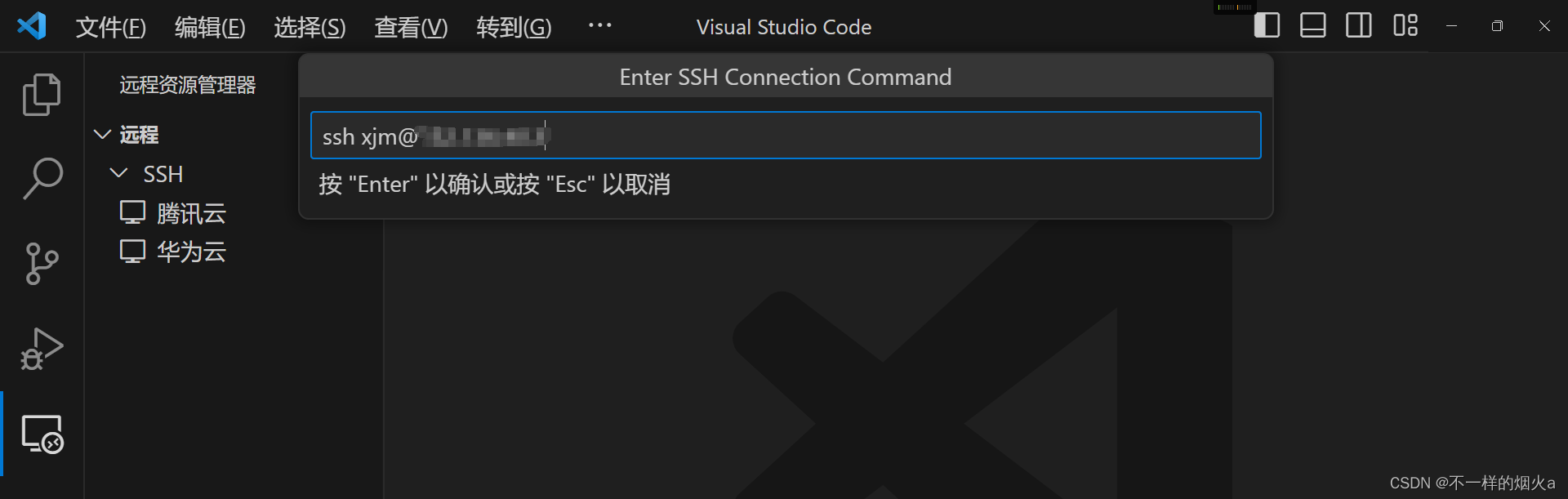Toggle the bottom panel visibility
Screen dimensions: 1568x499
(x=1313, y=25)
